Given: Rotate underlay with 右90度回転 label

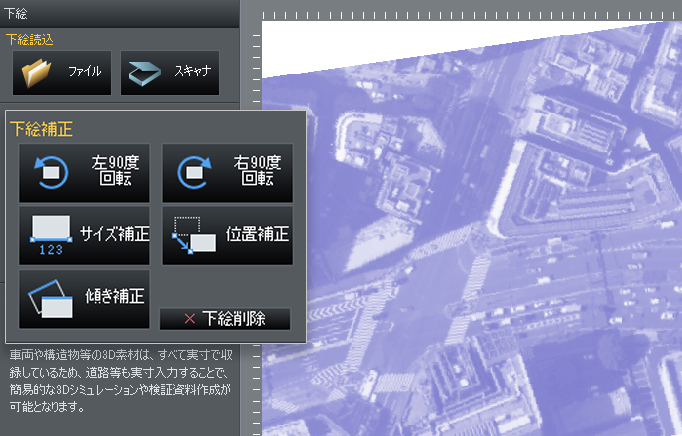Looking at the screenshot, I should pyautogui.click(x=257, y=171).
